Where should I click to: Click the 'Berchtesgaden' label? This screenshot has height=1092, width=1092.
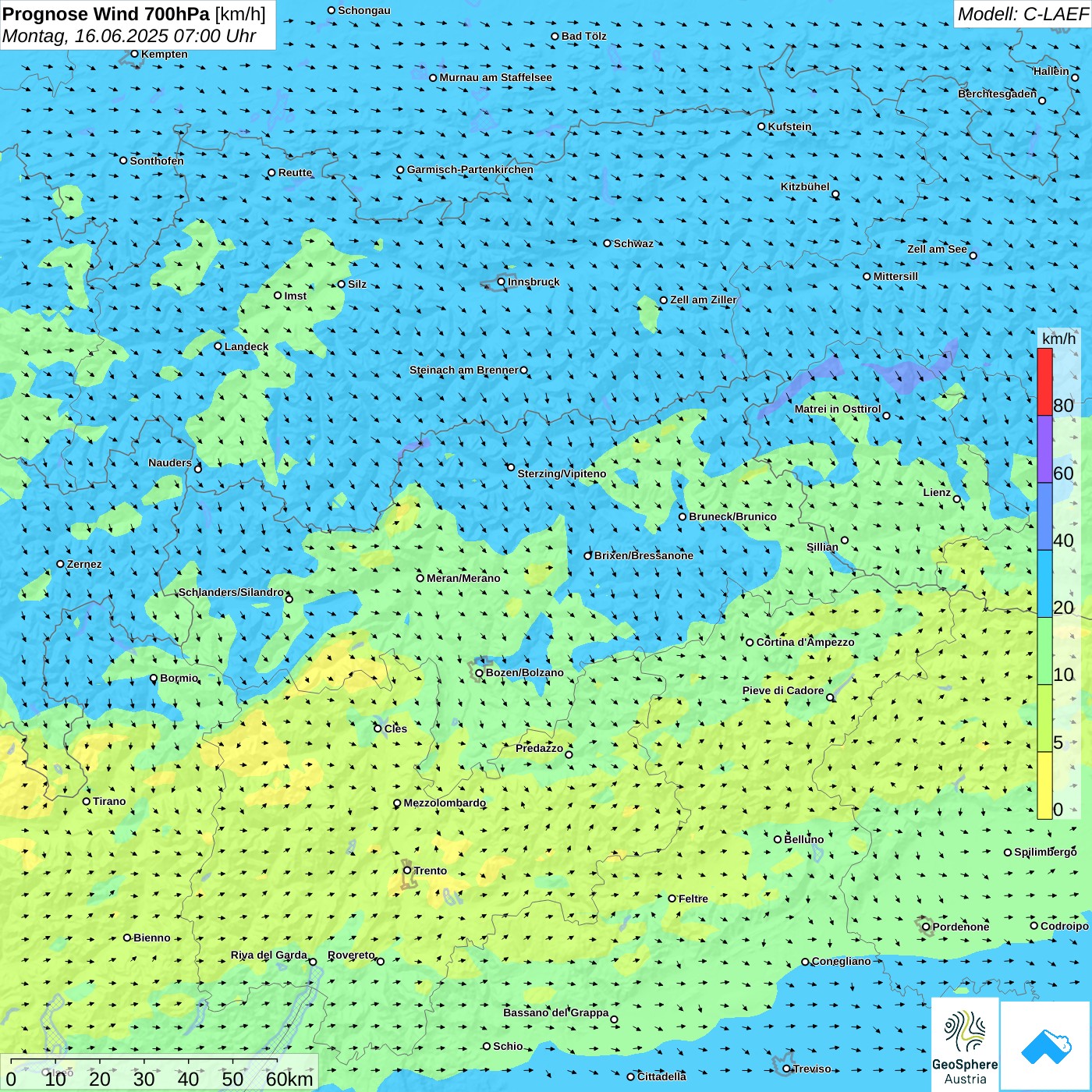[998, 94]
